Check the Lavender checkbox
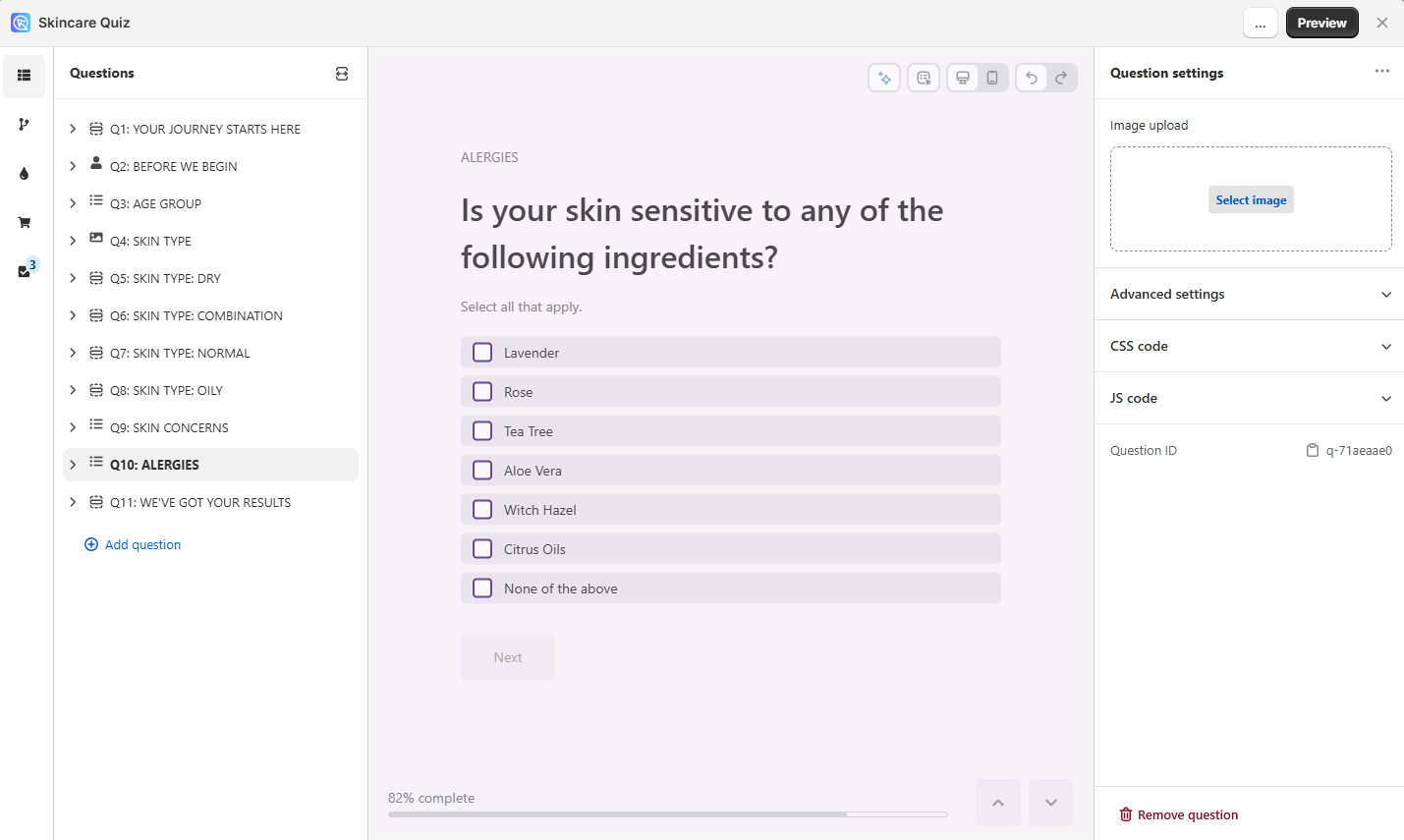 click(x=482, y=353)
